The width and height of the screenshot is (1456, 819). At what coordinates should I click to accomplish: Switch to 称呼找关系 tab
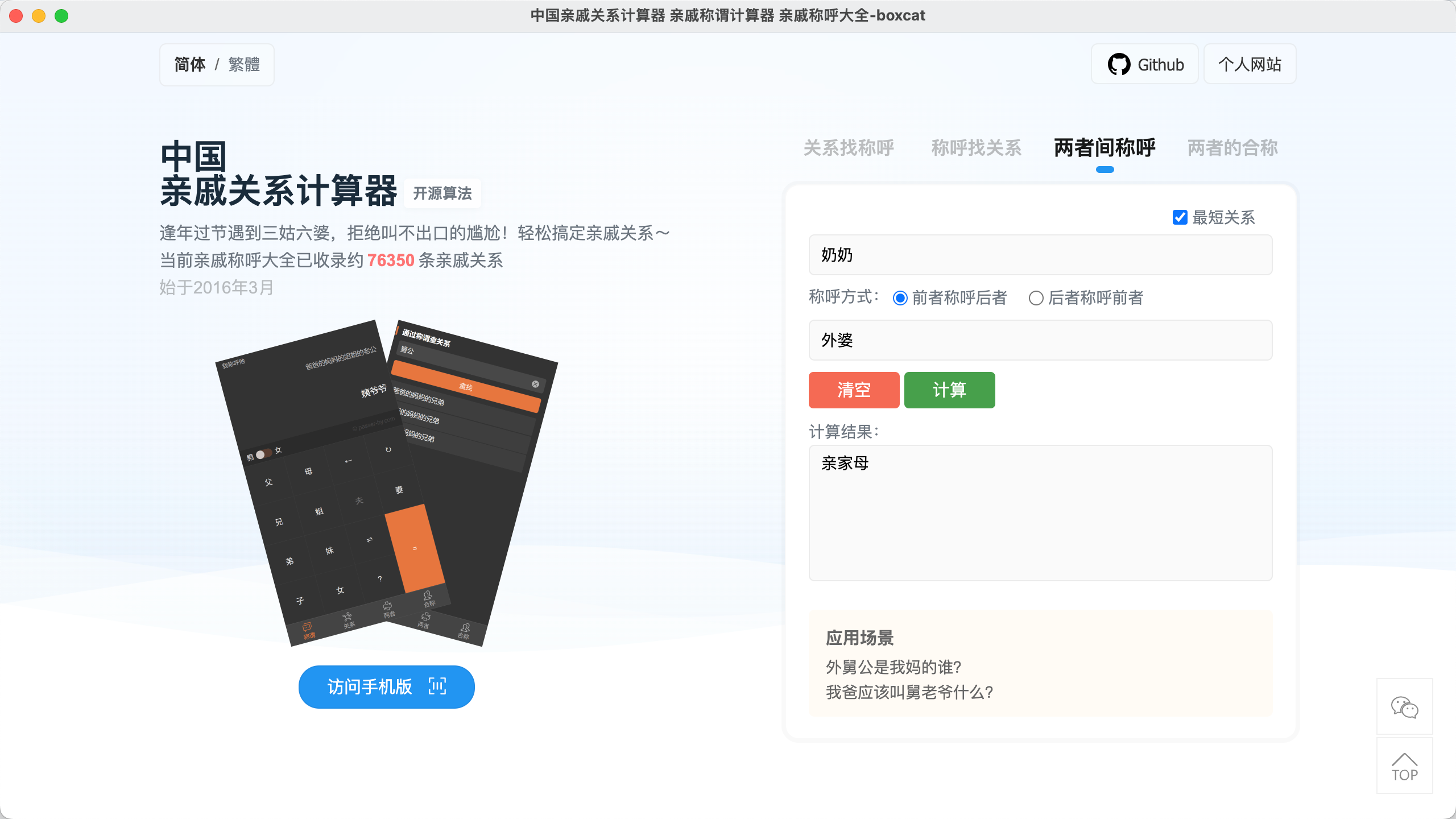click(x=976, y=148)
